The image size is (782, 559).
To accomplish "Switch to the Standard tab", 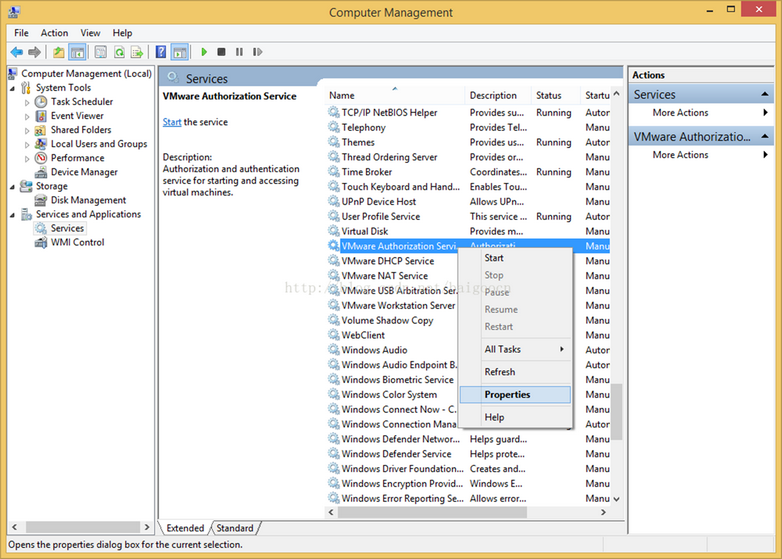I will tap(235, 528).
